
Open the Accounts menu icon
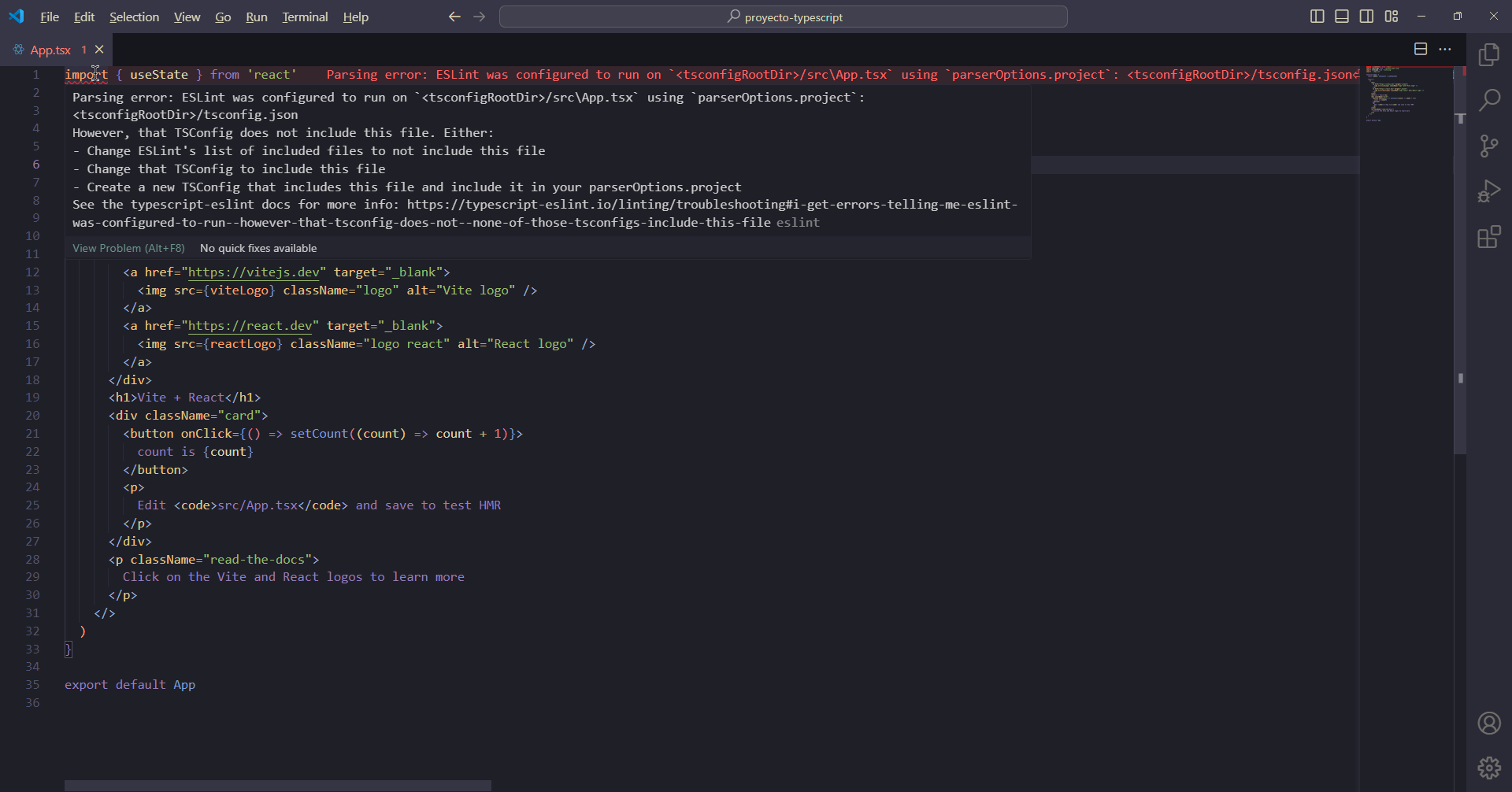(x=1489, y=723)
